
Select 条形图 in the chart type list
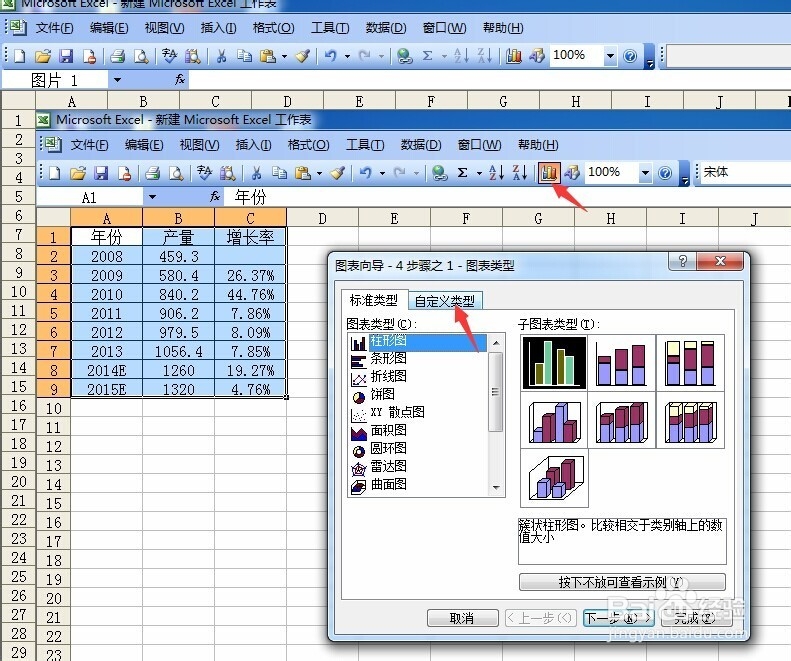tap(388, 359)
